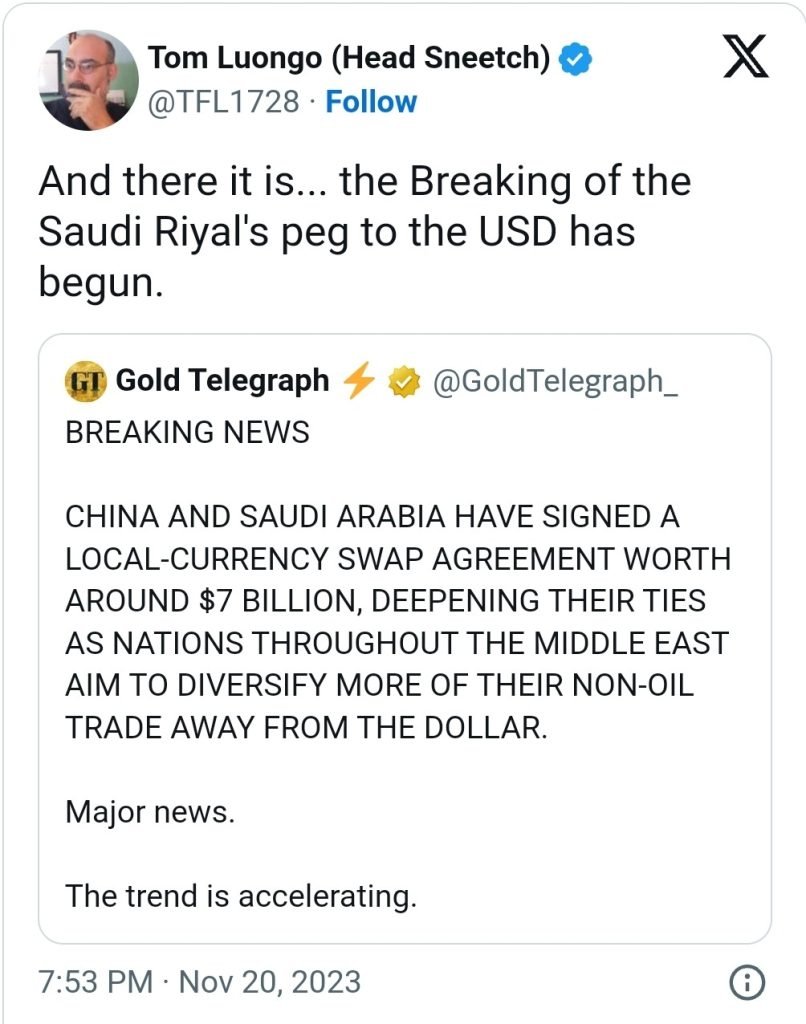Click the Nov 20, 2023 date
Screen dimensions: 806x1024
tap(269, 982)
